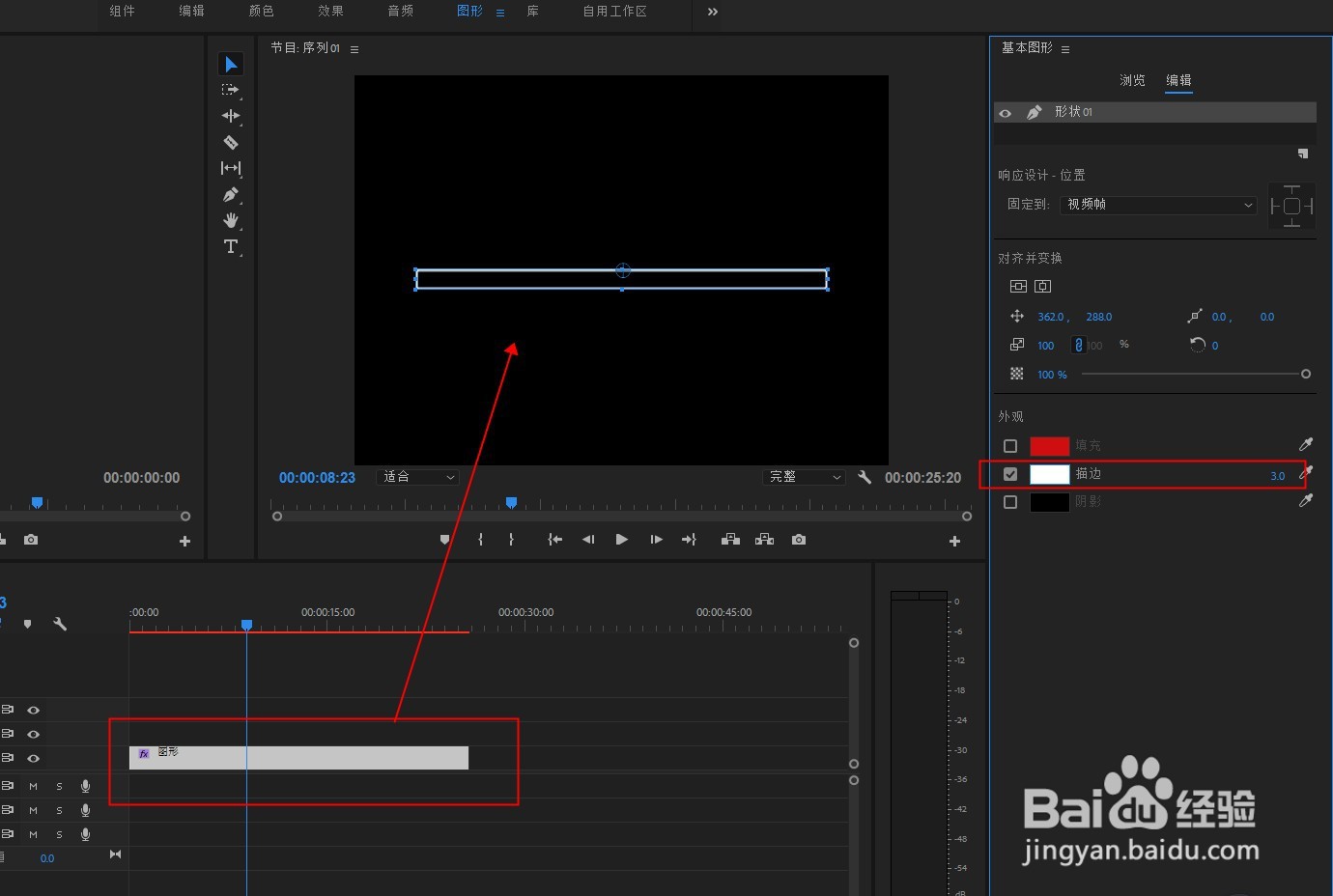Select the Slip tool
Screen dimensions: 1333x896
pyautogui.click(x=230, y=168)
